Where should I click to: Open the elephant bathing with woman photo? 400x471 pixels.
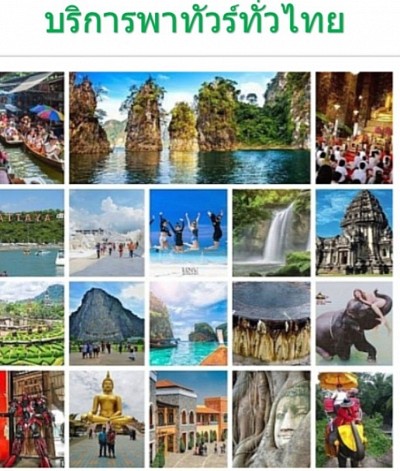pyautogui.click(x=354, y=323)
